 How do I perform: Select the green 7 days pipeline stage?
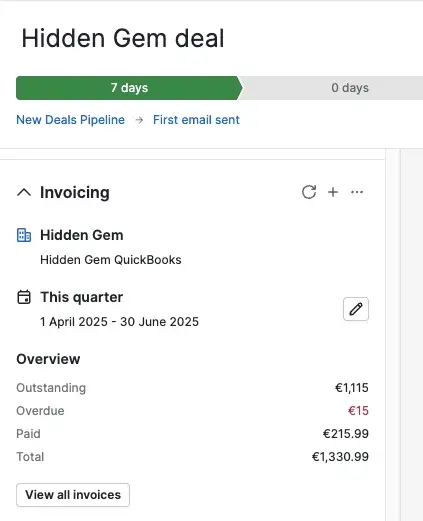pos(129,88)
